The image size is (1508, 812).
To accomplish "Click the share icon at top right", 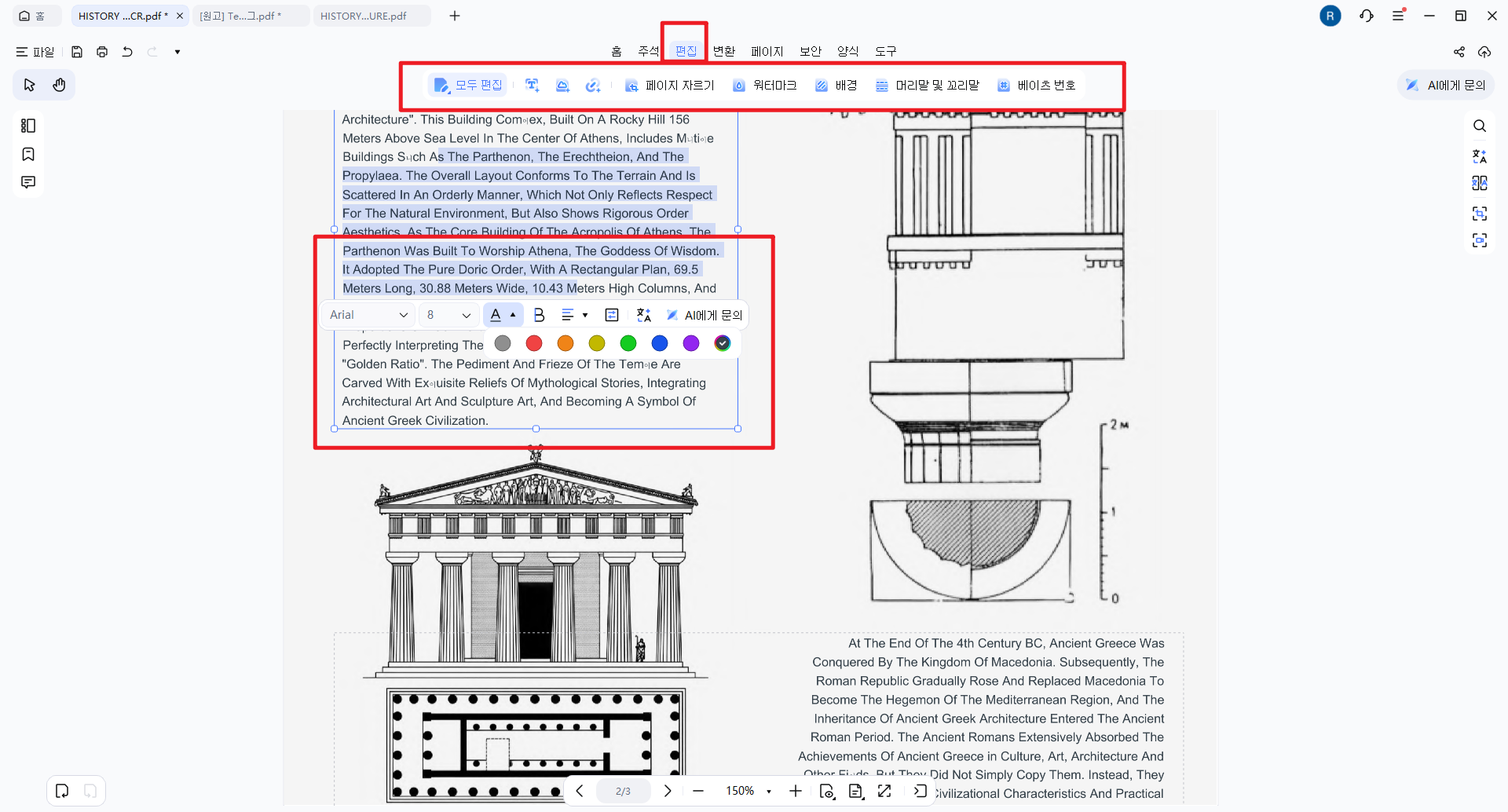I will [x=1459, y=52].
